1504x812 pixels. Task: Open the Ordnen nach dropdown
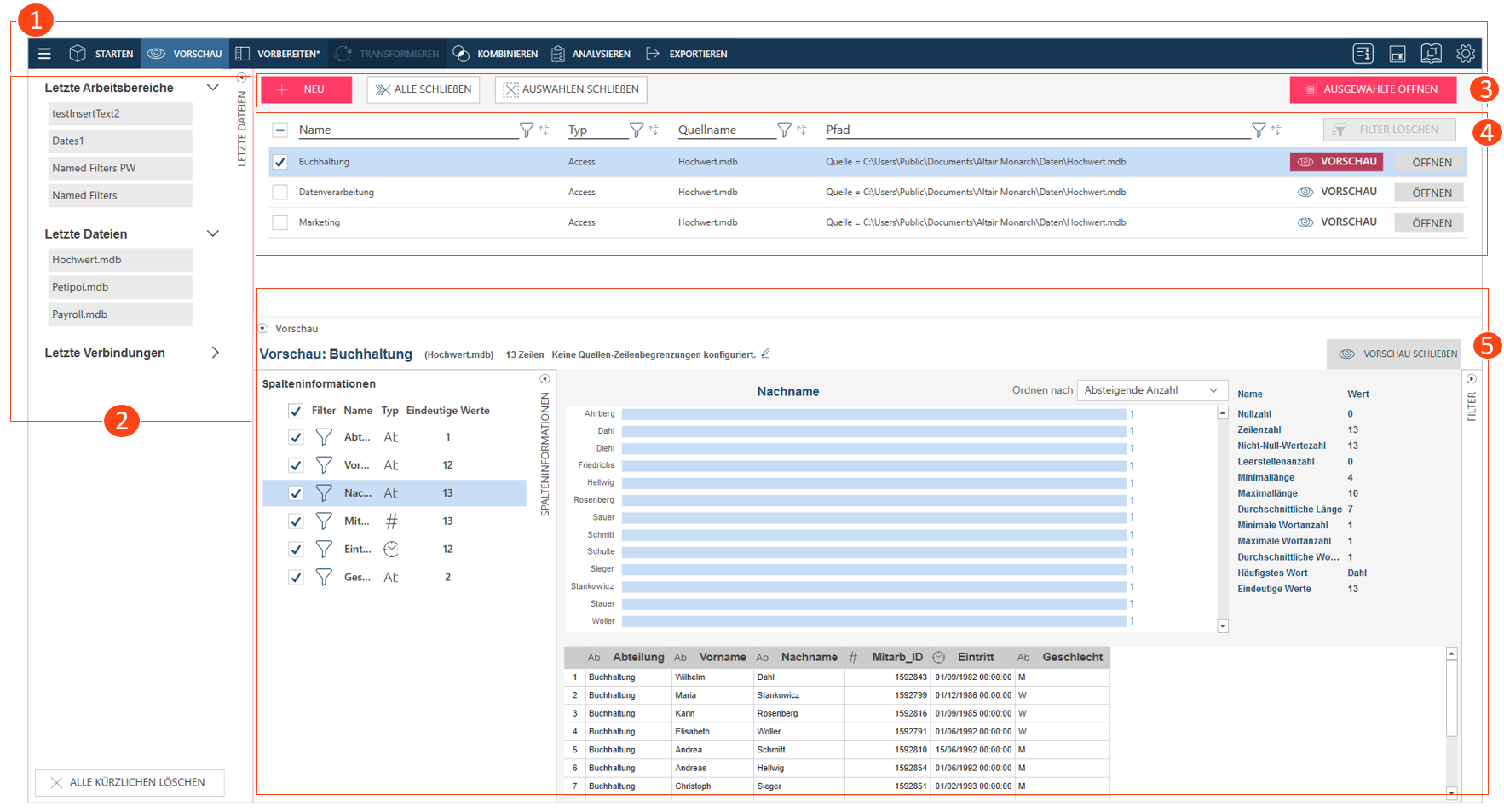pos(1151,390)
